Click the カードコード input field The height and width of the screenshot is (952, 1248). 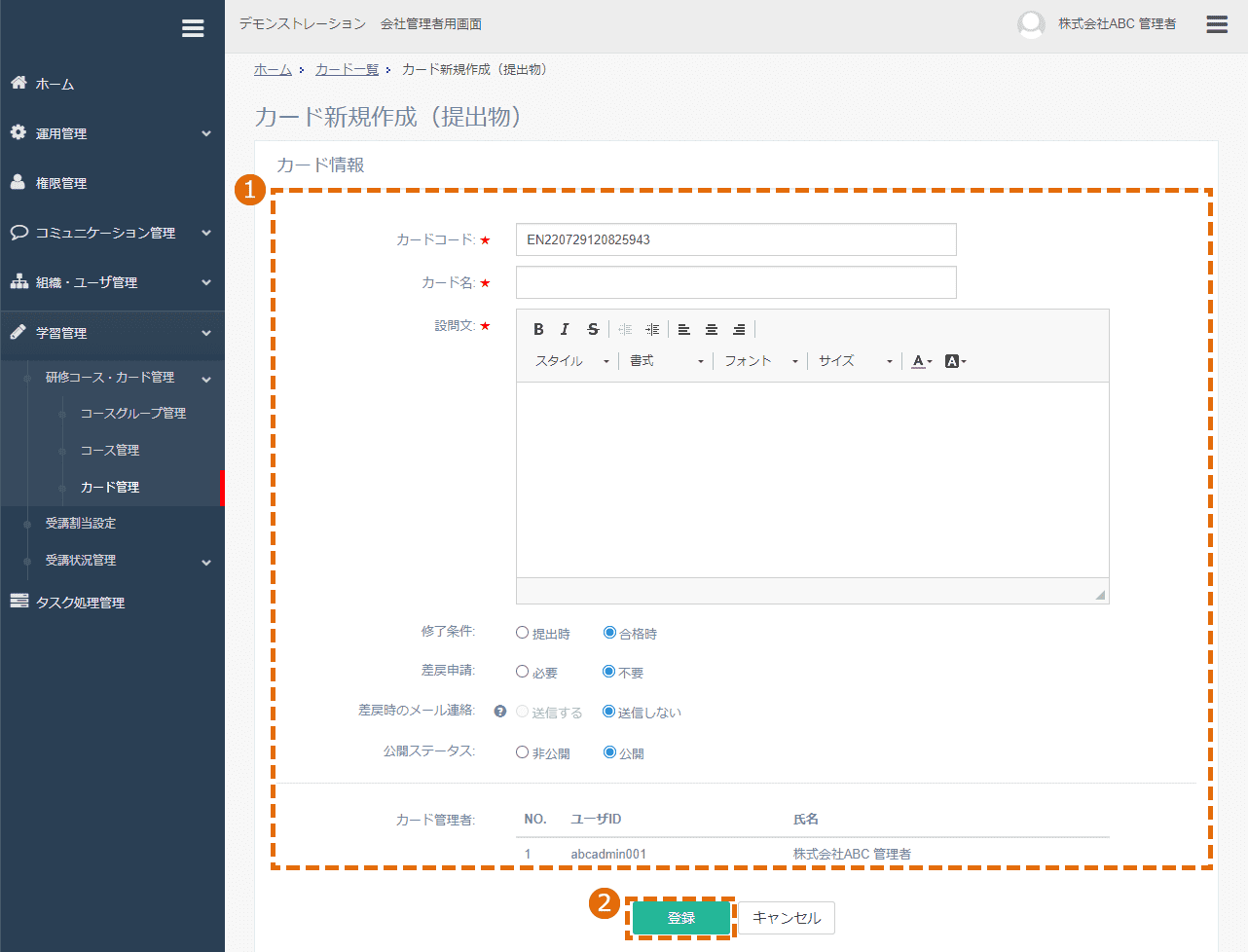pos(736,239)
